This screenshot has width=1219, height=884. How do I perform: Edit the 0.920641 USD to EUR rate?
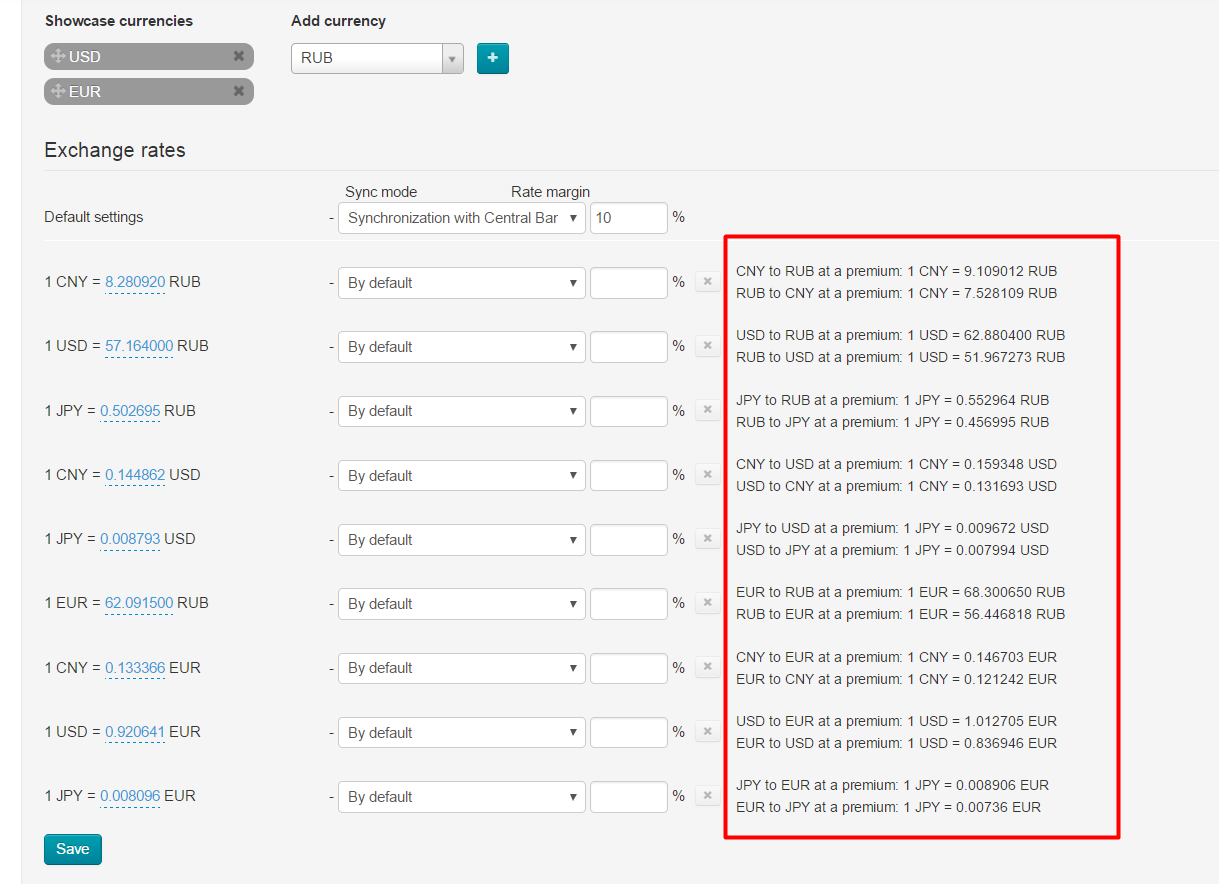(135, 732)
